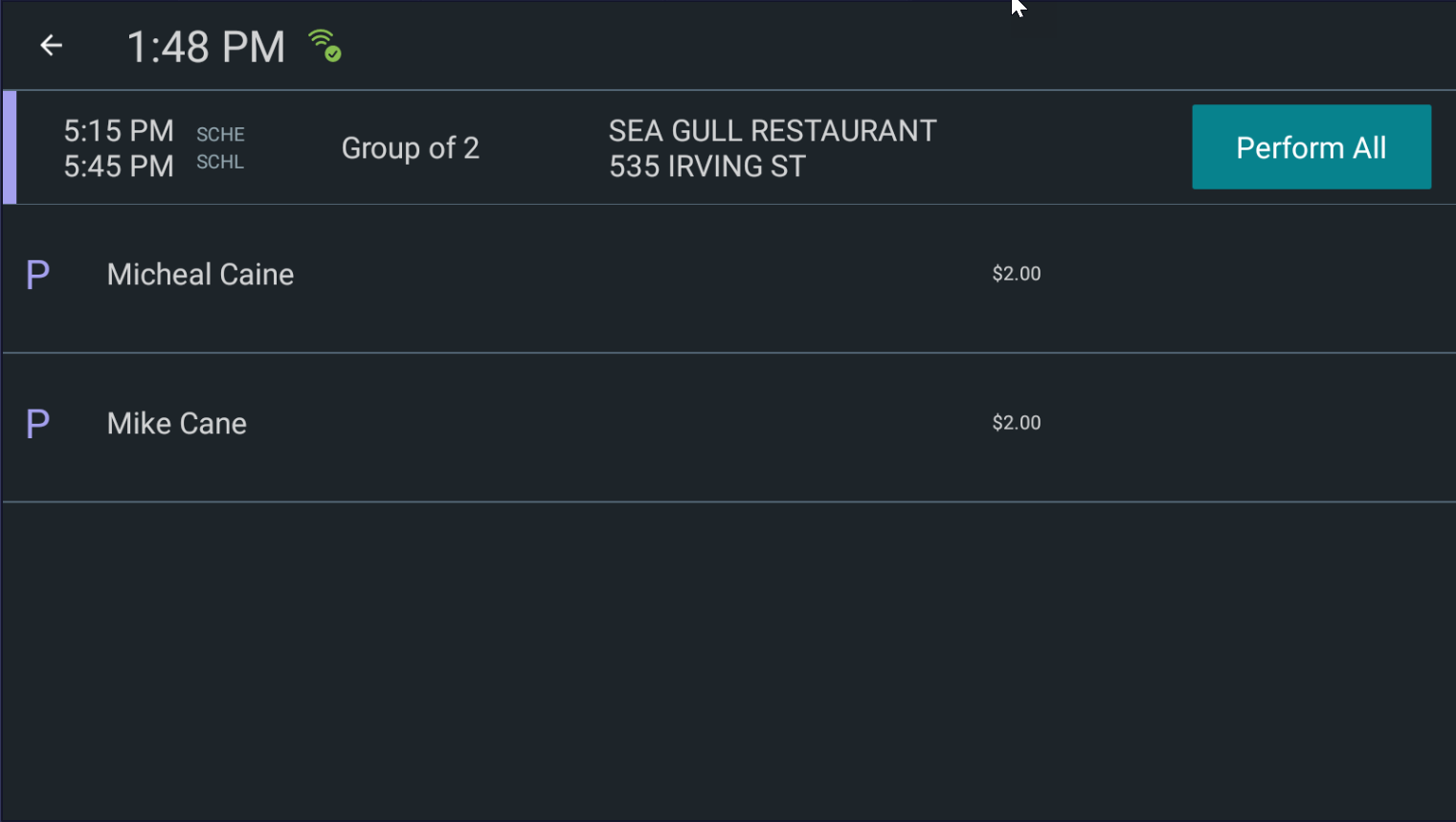This screenshot has width=1456, height=822.
Task: Click the scheduled time 5:45 PM
Action: [118, 166]
